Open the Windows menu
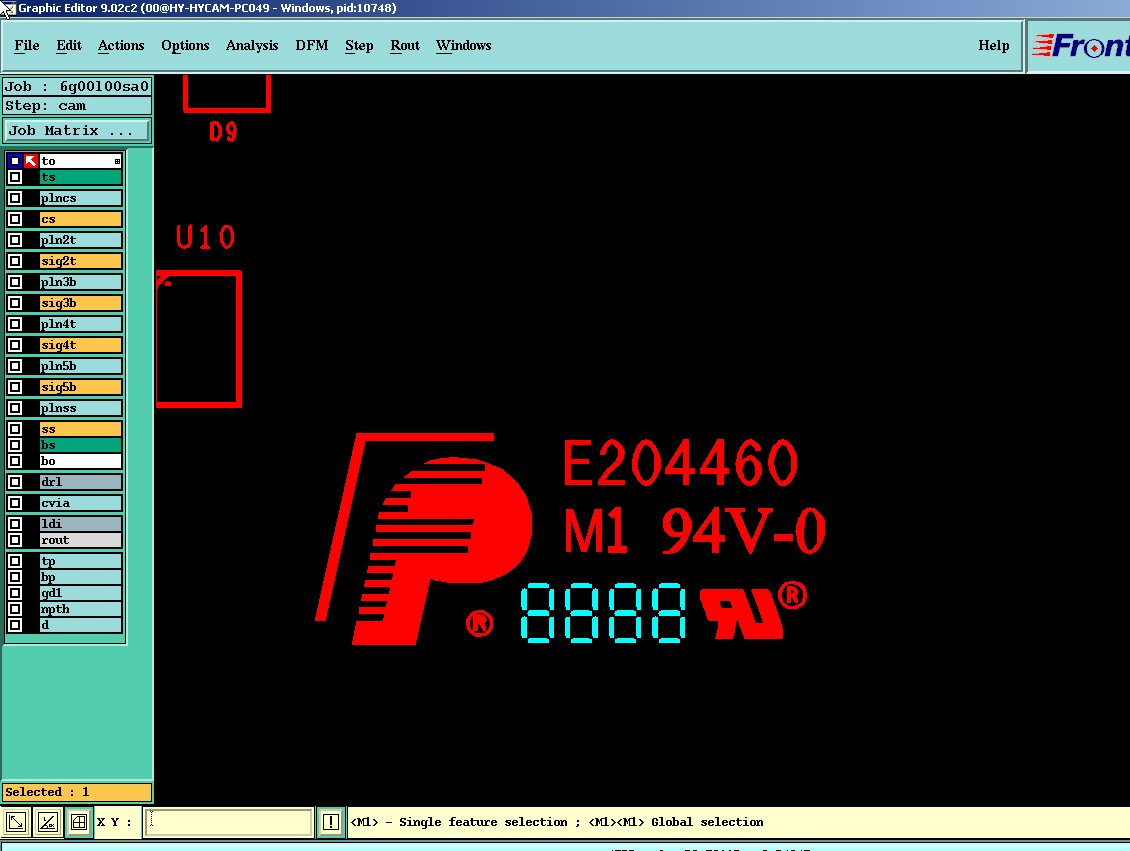 tap(463, 45)
